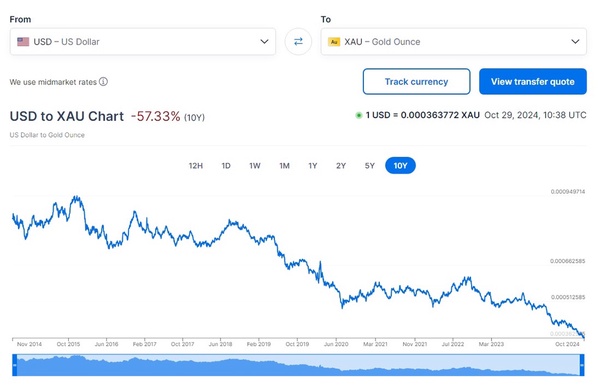Viewport: 600px width, 386px height.
Task: Click the gold Au currency icon
Action: click(x=334, y=42)
